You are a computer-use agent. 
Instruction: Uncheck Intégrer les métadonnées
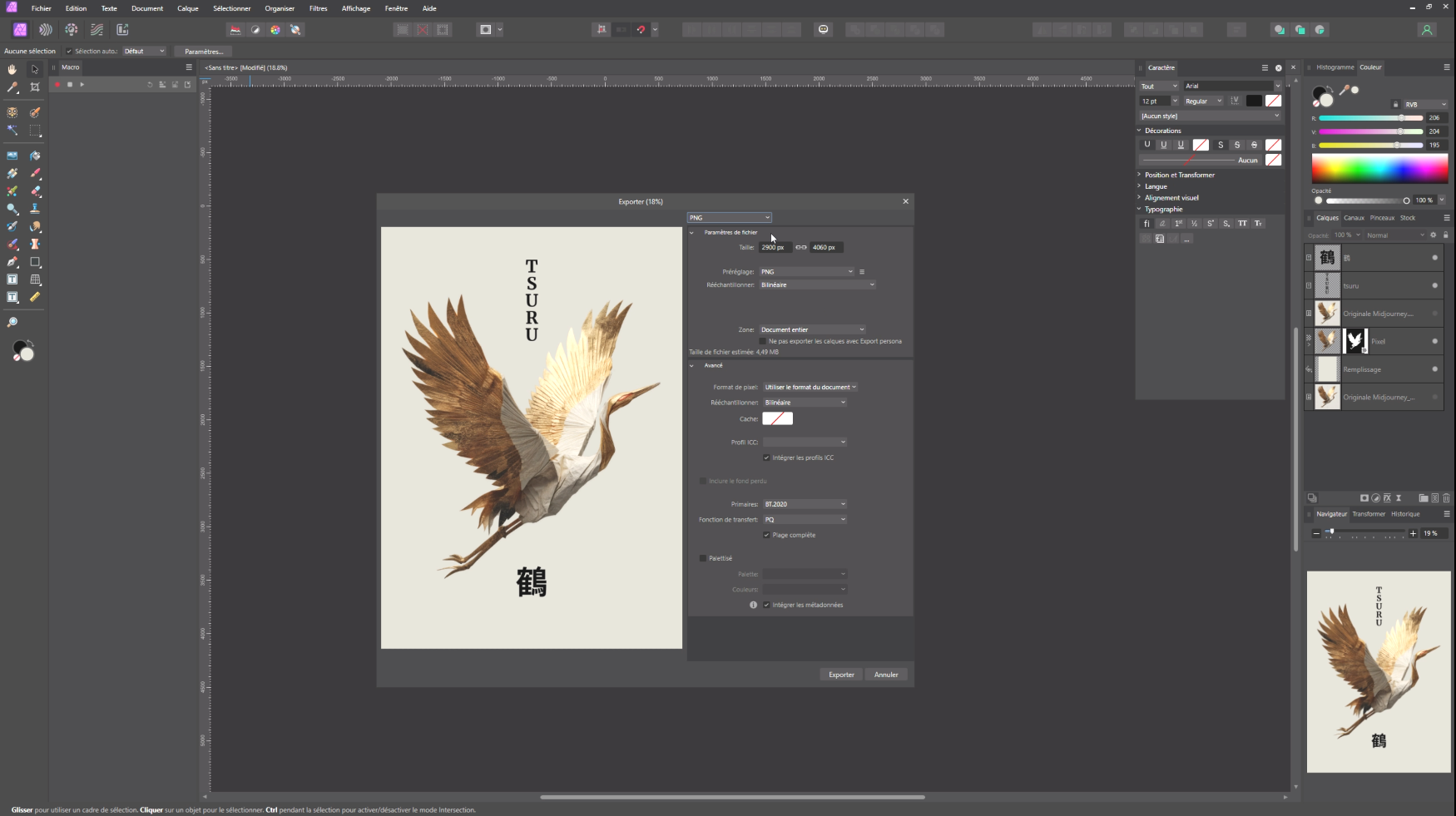pos(766,605)
